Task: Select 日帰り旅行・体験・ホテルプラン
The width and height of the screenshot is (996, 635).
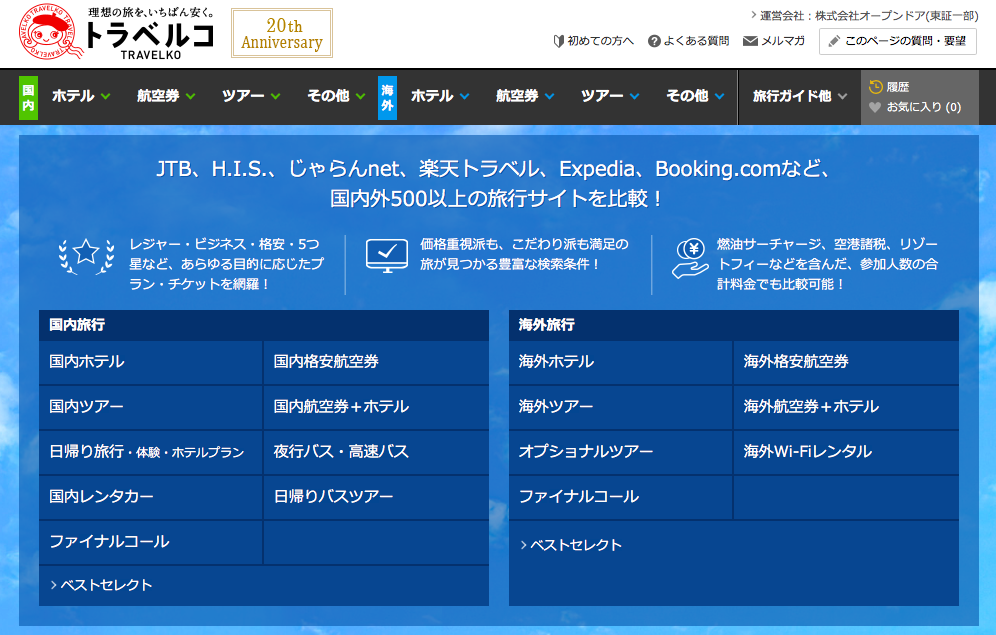Action: (x=151, y=452)
